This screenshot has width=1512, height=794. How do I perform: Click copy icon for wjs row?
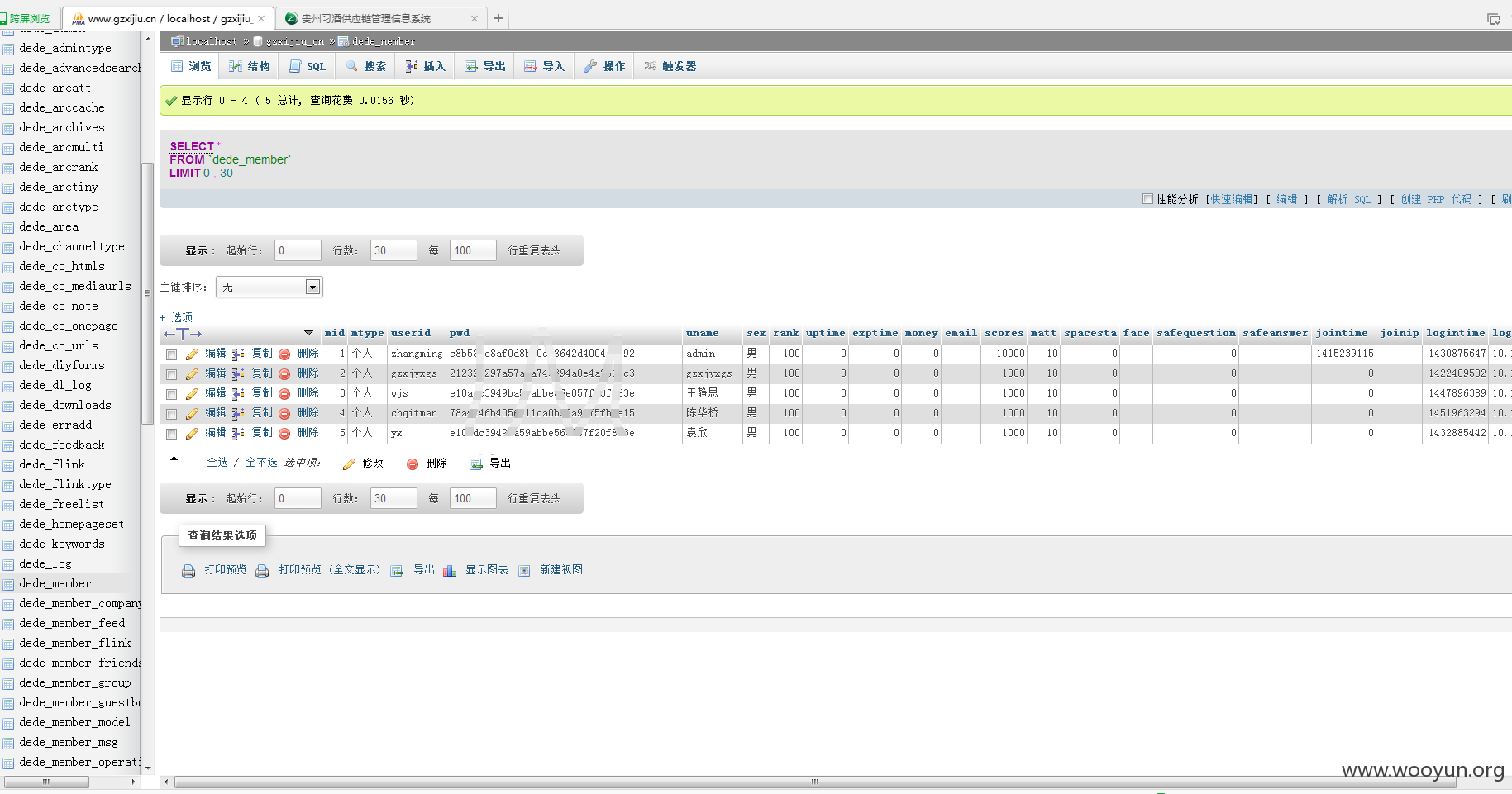click(238, 393)
